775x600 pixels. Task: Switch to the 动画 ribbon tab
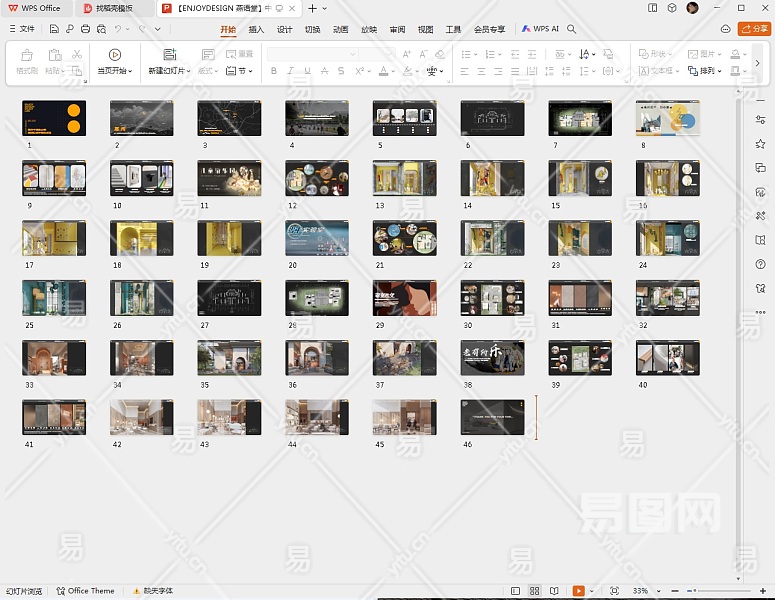(x=341, y=30)
